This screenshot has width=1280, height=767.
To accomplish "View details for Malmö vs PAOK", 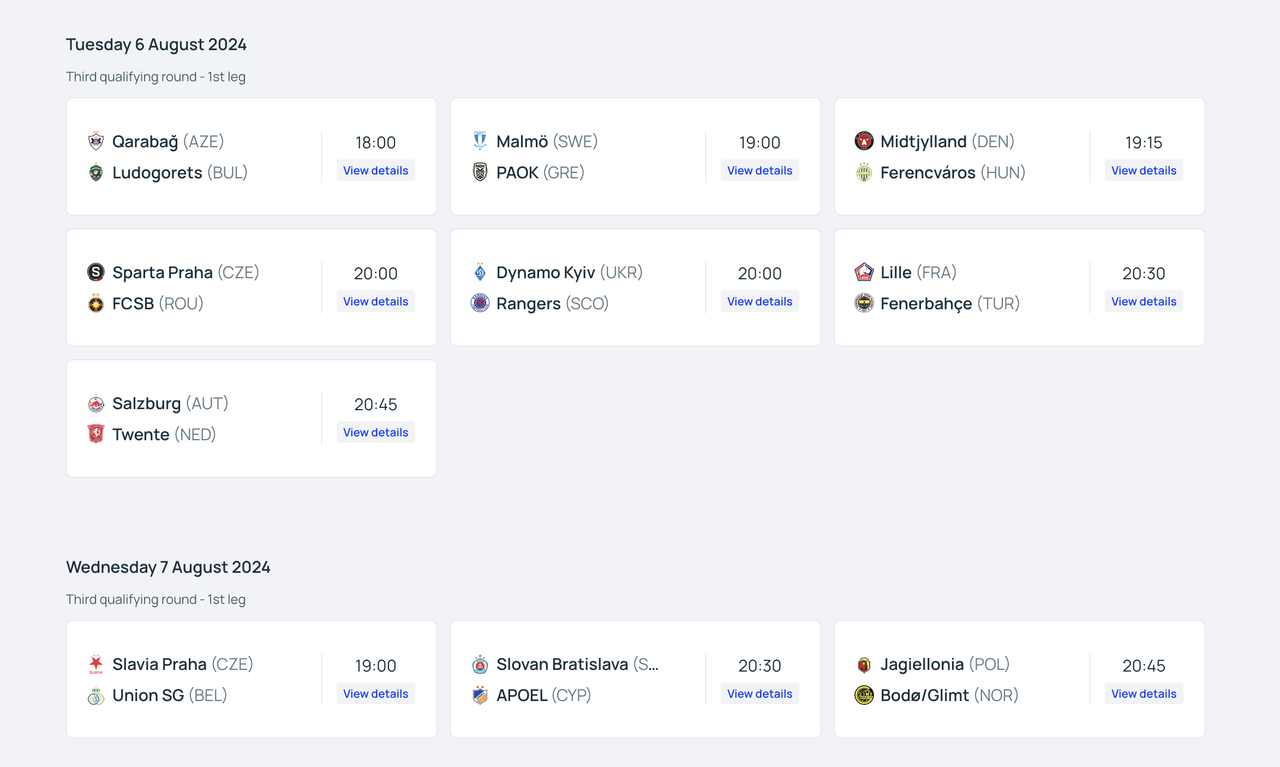I will coord(760,171).
